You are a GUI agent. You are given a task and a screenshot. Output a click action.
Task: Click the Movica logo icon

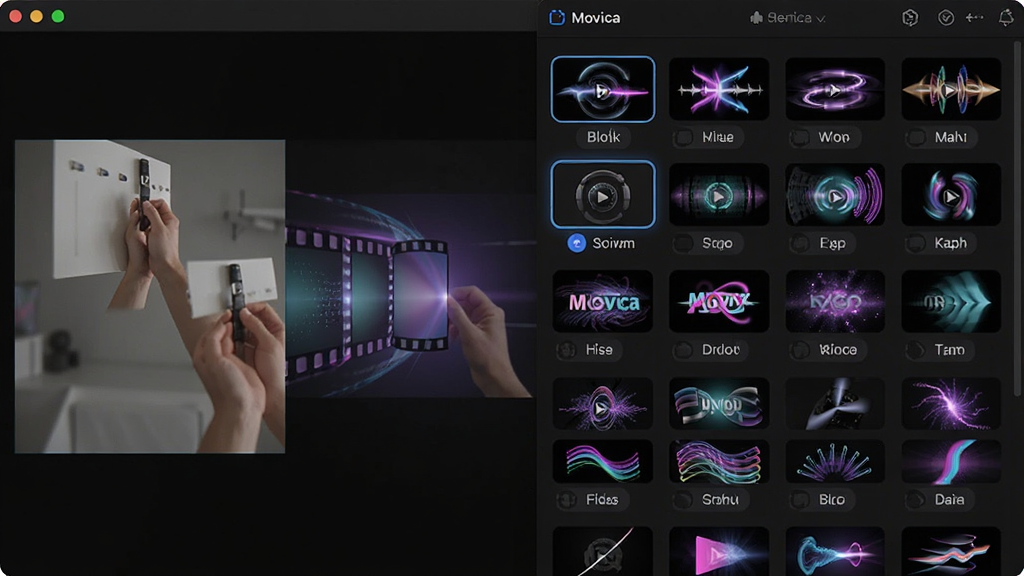tap(556, 18)
